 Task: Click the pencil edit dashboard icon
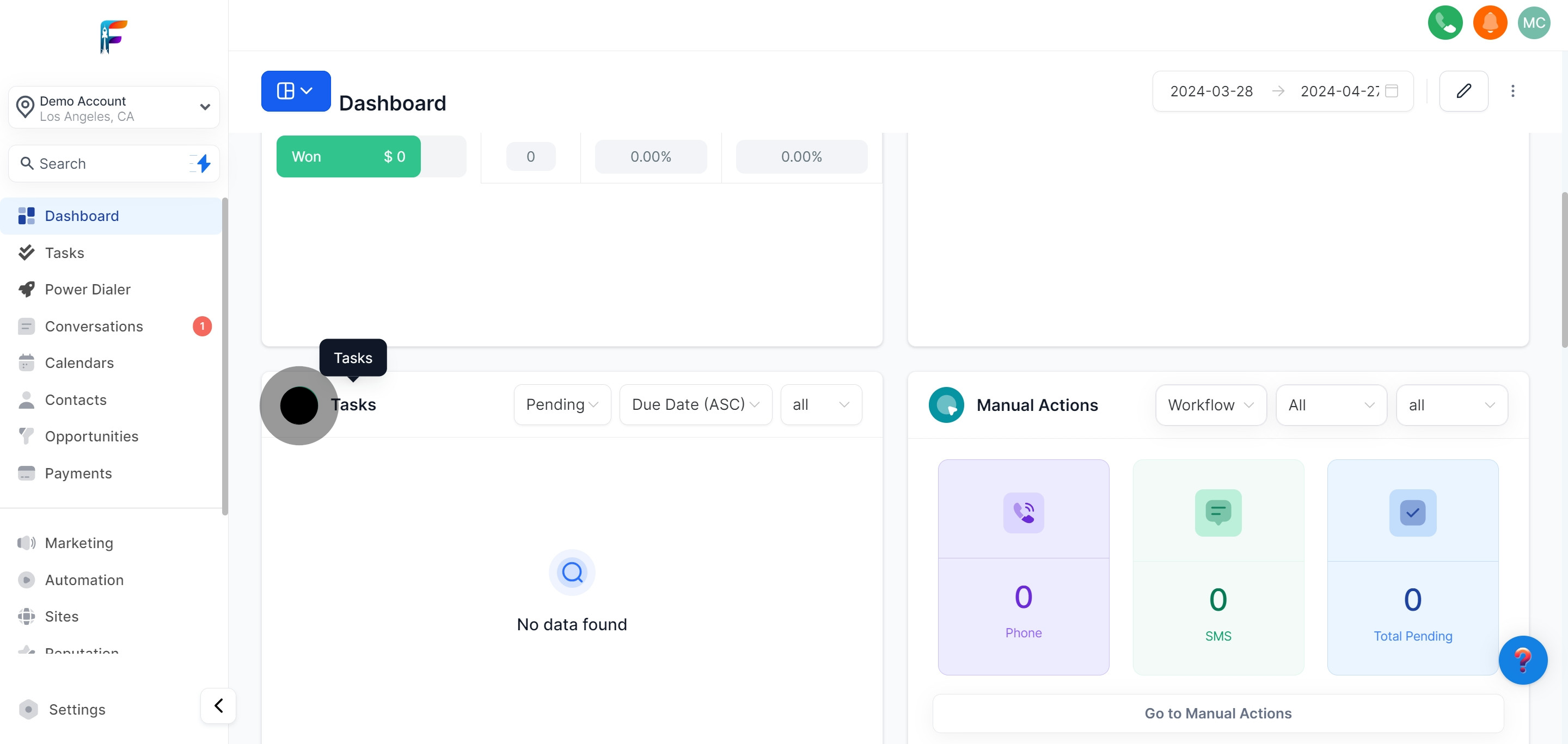click(x=1463, y=91)
